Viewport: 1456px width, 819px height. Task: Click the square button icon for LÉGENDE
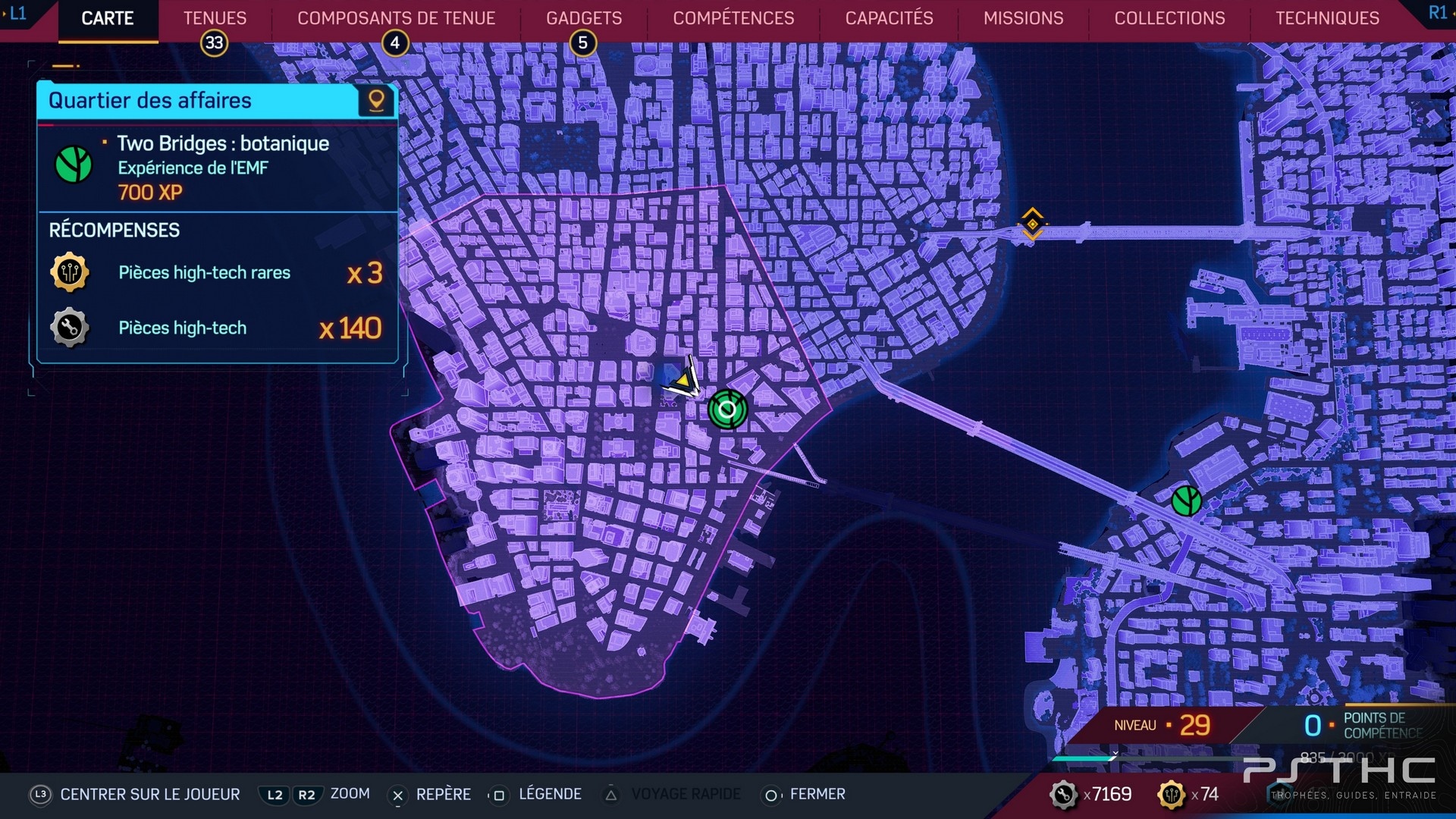point(498,795)
